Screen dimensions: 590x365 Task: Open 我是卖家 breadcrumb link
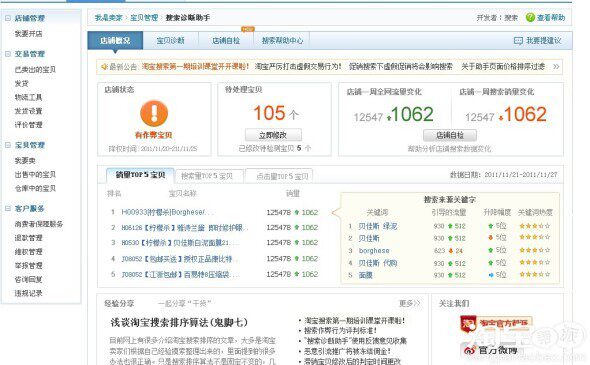coord(108,18)
